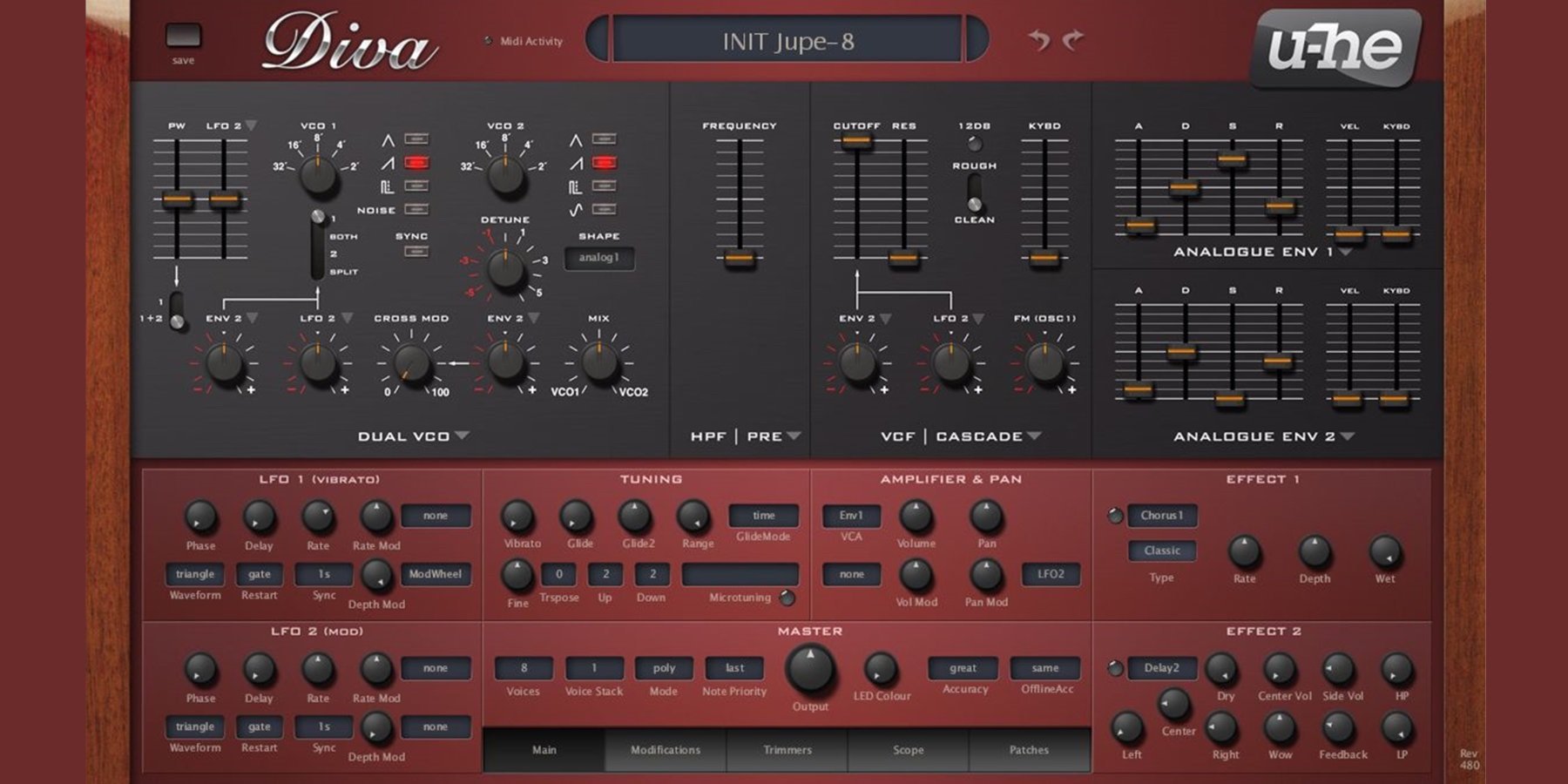Screen dimensions: 1568x784
Task: Click the Effect 2 Feedback knob
Action: (1339, 727)
